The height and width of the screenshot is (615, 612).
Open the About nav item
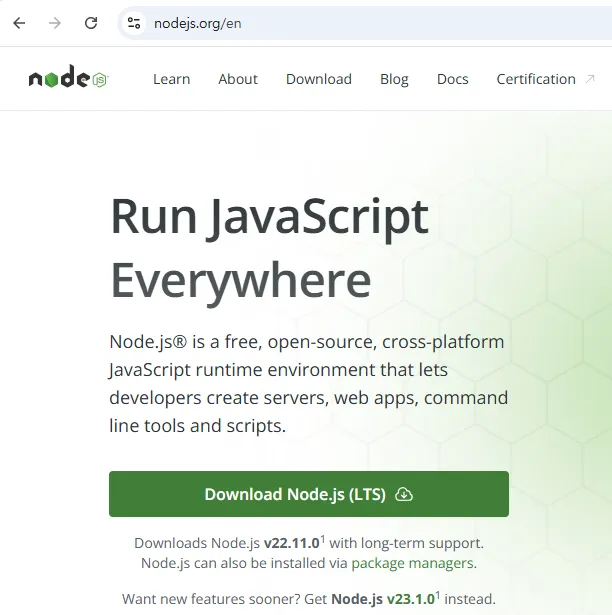click(x=238, y=79)
